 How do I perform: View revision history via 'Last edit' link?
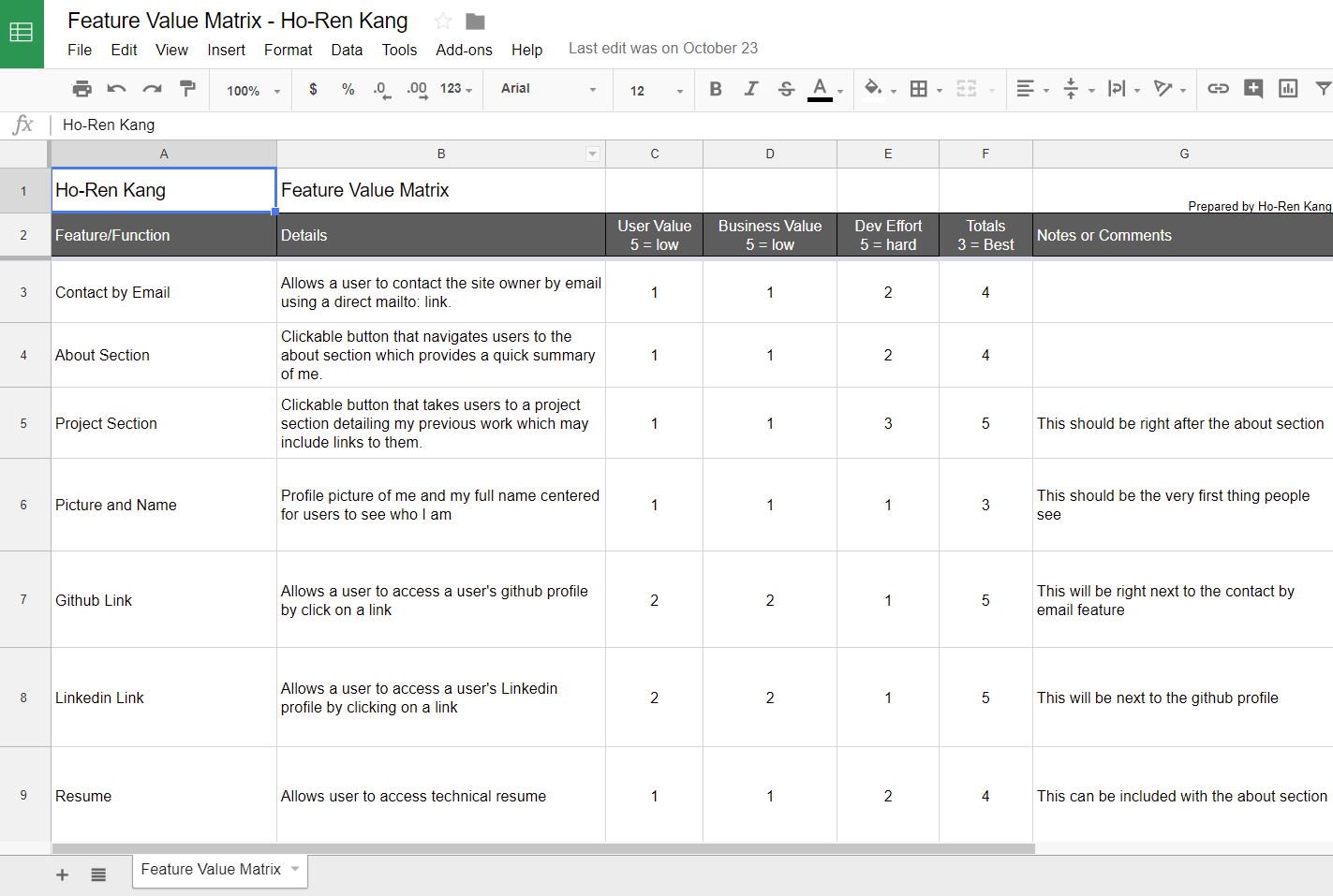click(x=662, y=48)
